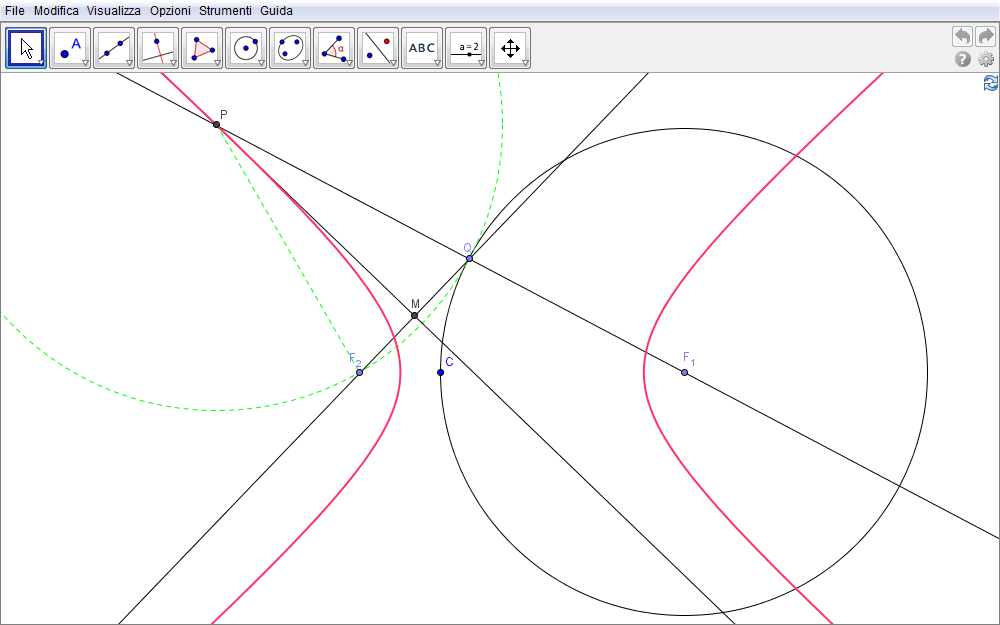Select point P on the hyperbola
Viewport: 1000px width, 625px height.
pyautogui.click(x=216, y=124)
